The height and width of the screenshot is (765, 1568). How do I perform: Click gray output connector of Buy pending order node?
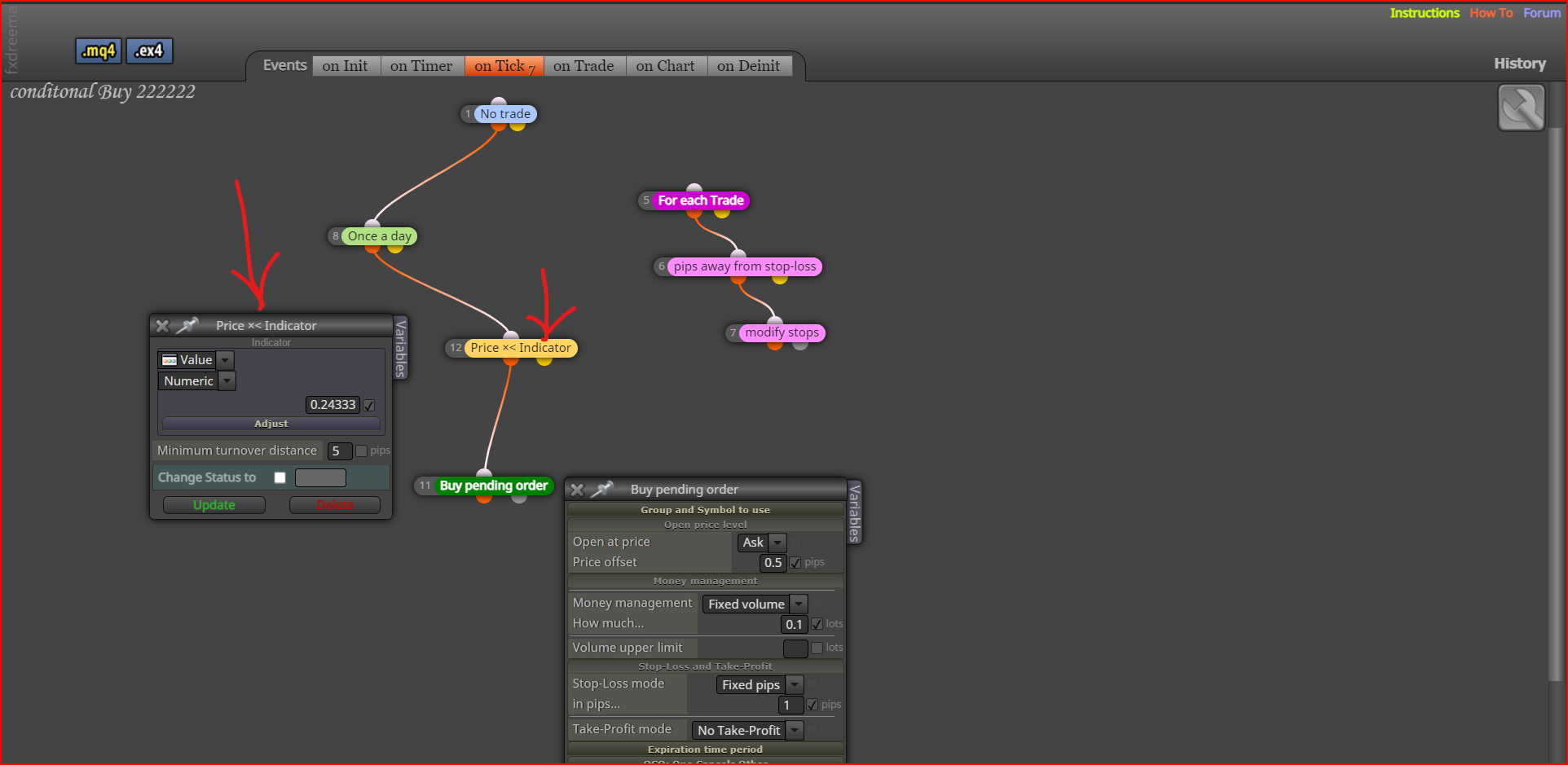coord(519,498)
